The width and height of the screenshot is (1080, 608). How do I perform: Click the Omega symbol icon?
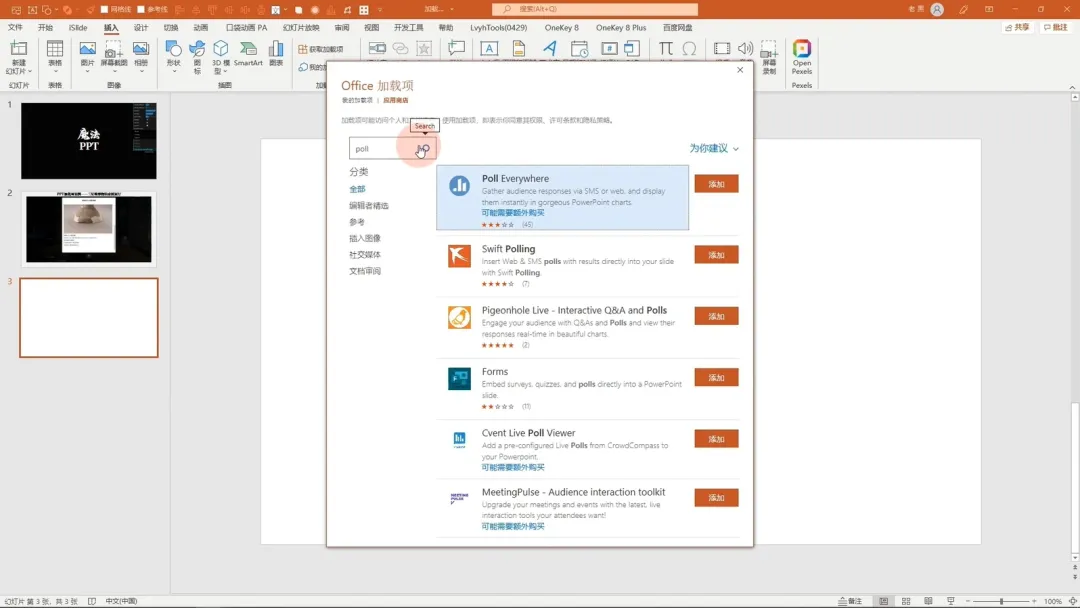(689, 48)
